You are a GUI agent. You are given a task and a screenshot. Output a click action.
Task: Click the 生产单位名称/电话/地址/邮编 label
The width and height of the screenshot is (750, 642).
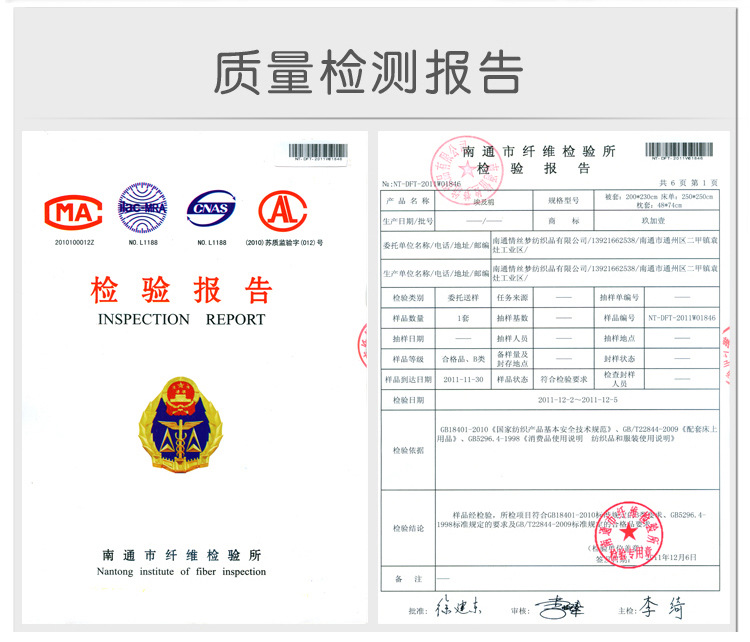tap(436, 274)
